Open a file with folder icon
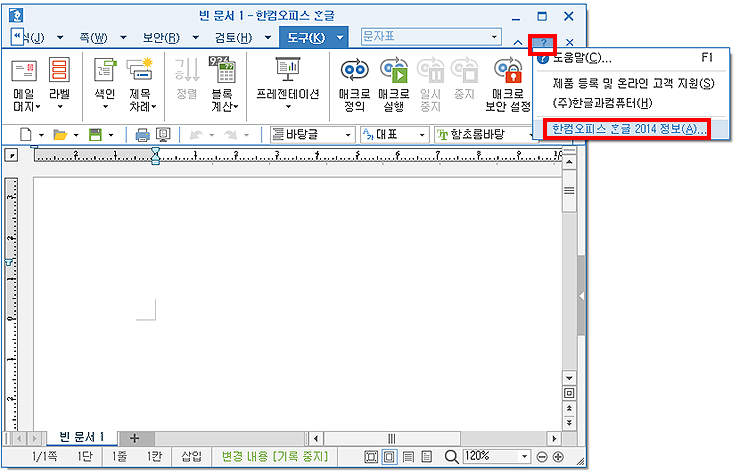740x473 pixels. 60,135
